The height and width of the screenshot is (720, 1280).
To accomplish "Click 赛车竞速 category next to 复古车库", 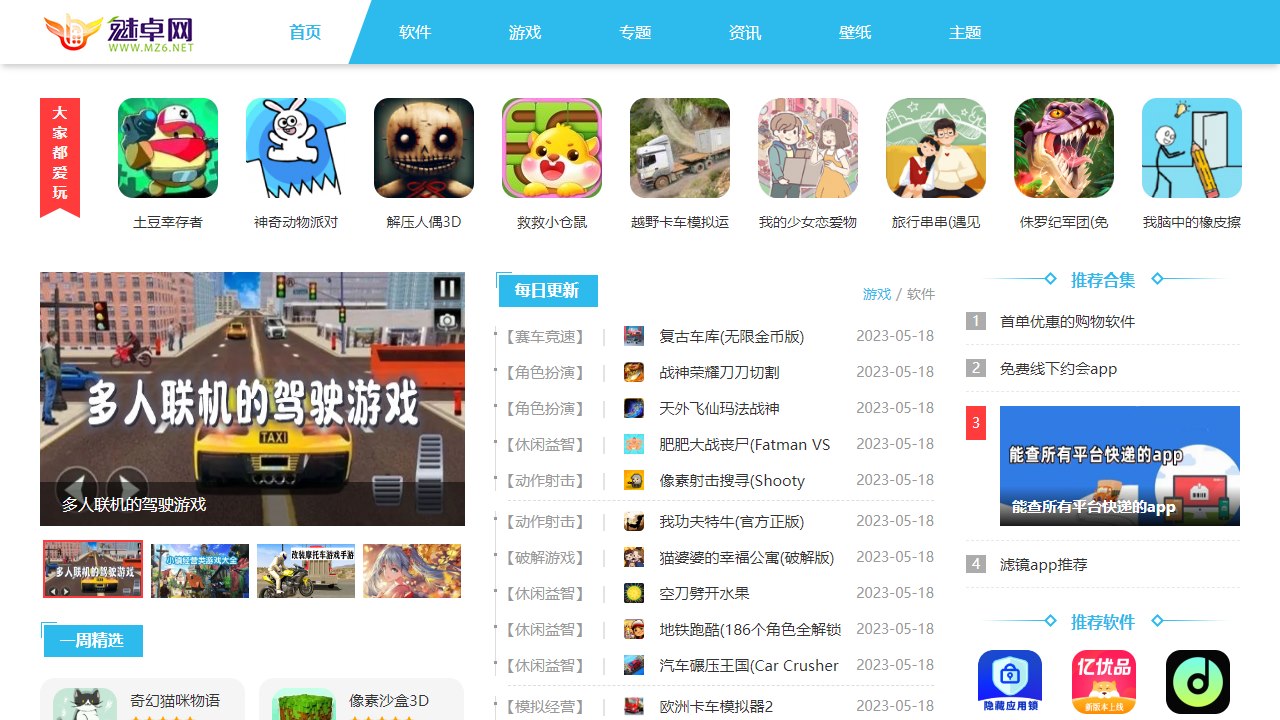I will pos(544,337).
